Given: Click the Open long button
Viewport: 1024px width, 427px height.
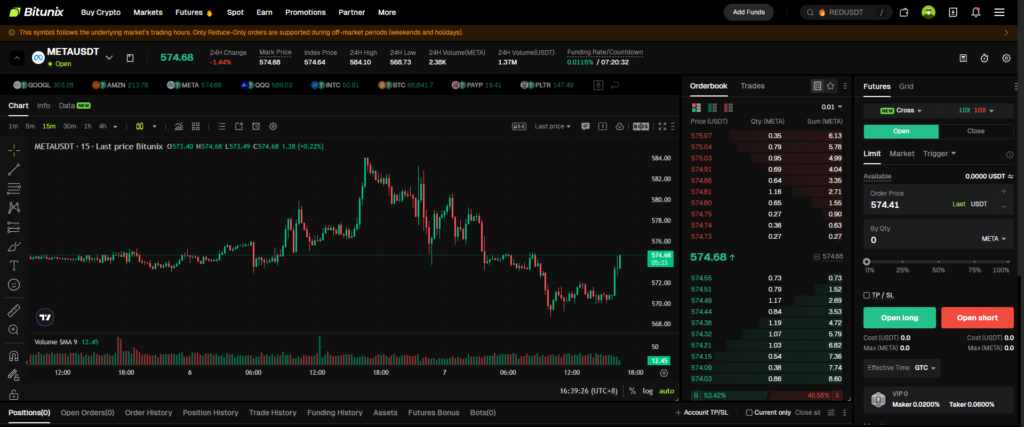Looking at the screenshot, I should point(899,317).
